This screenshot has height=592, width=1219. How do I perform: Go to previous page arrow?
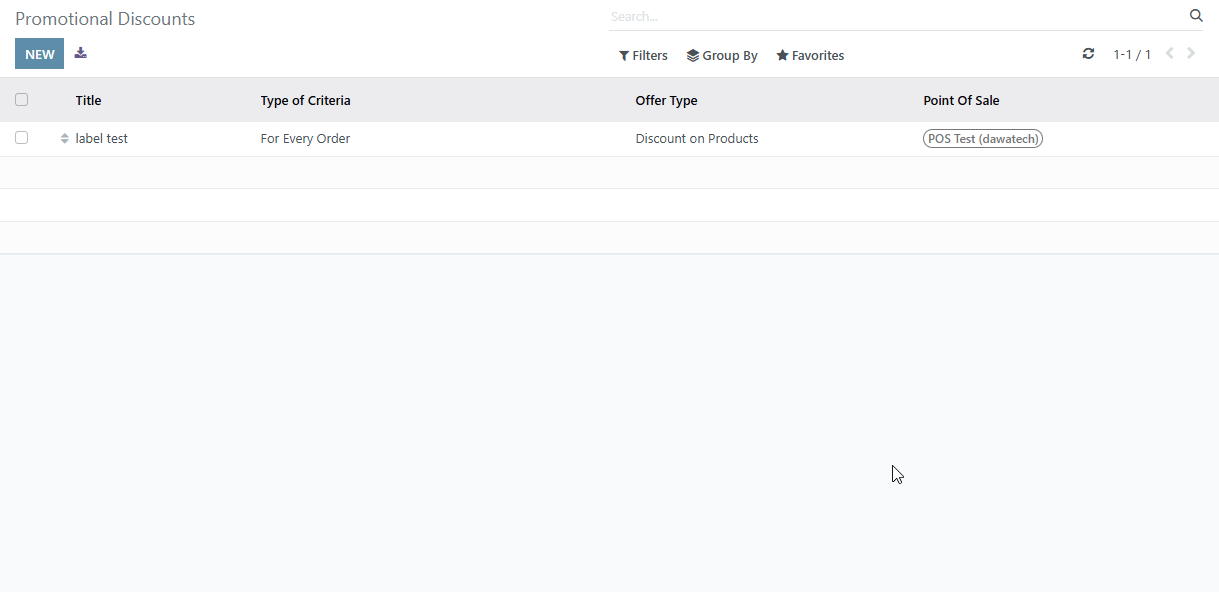click(x=1170, y=54)
